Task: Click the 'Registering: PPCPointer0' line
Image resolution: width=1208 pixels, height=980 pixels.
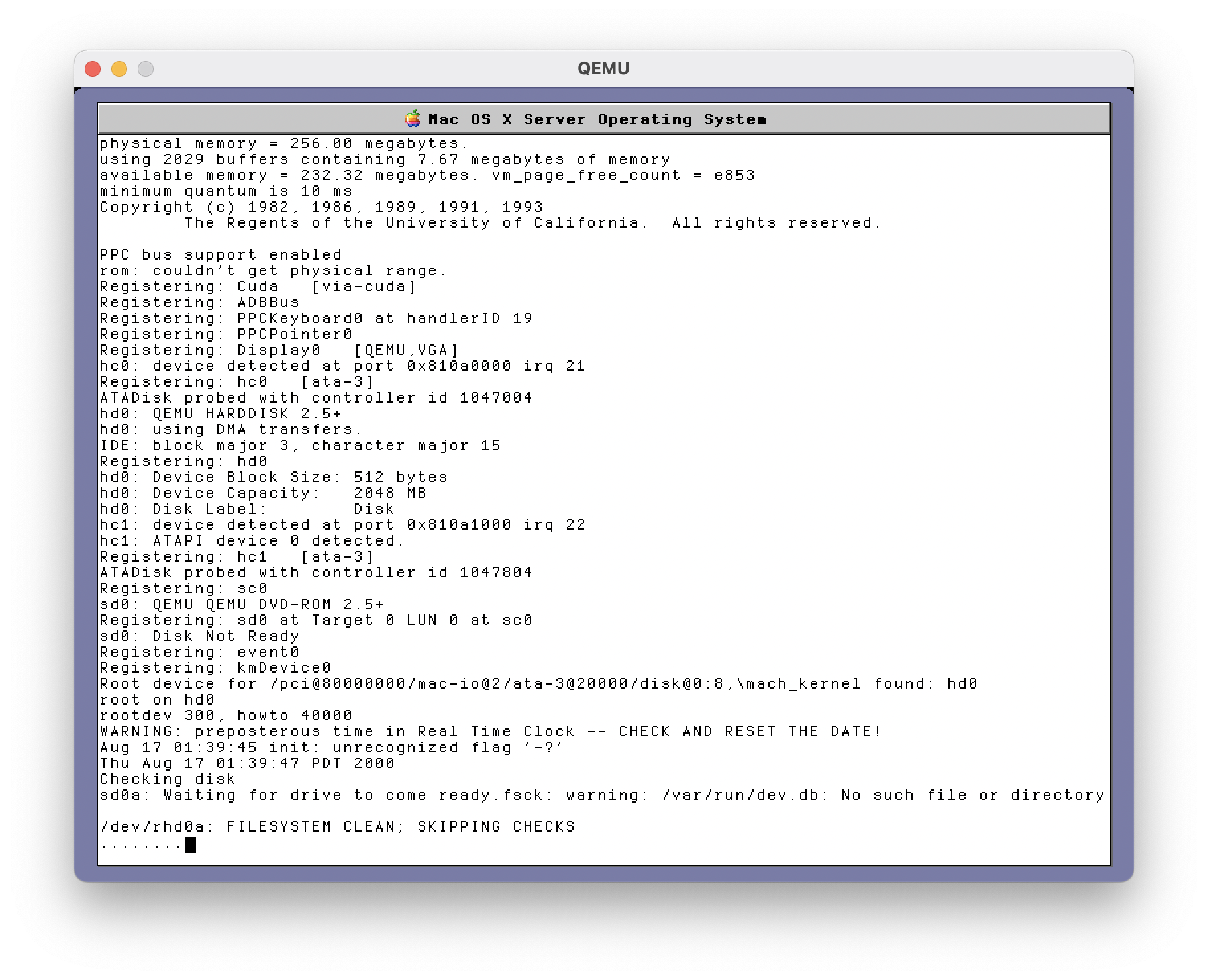Action: 226,334
